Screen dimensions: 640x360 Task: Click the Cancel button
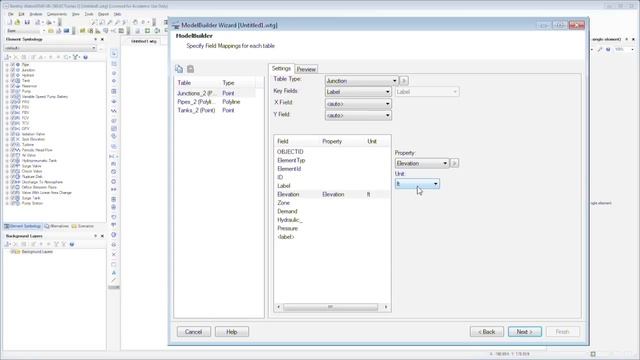click(193, 332)
